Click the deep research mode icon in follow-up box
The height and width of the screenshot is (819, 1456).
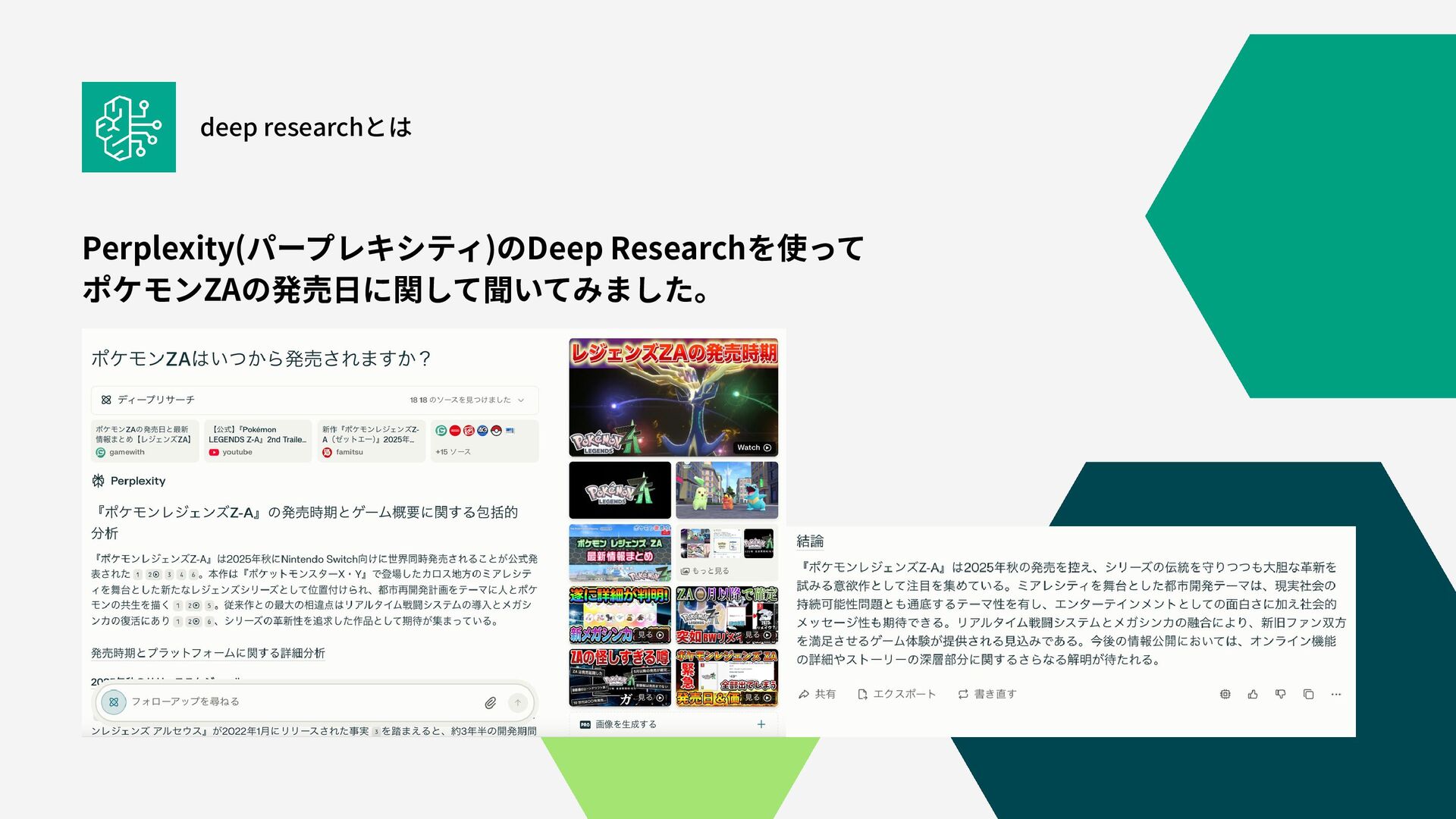[114, 702]
